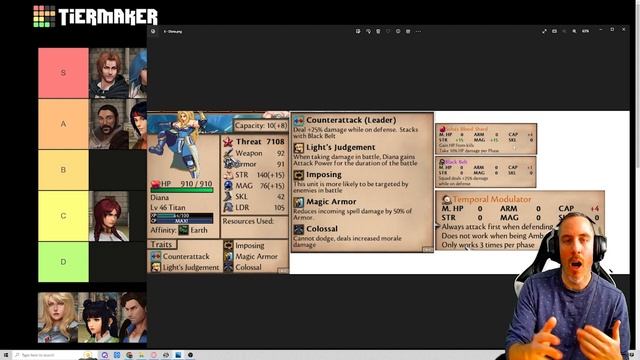
Task: Select the red-haired woman portrait in C tier
Action: click(x=109, y=216)
